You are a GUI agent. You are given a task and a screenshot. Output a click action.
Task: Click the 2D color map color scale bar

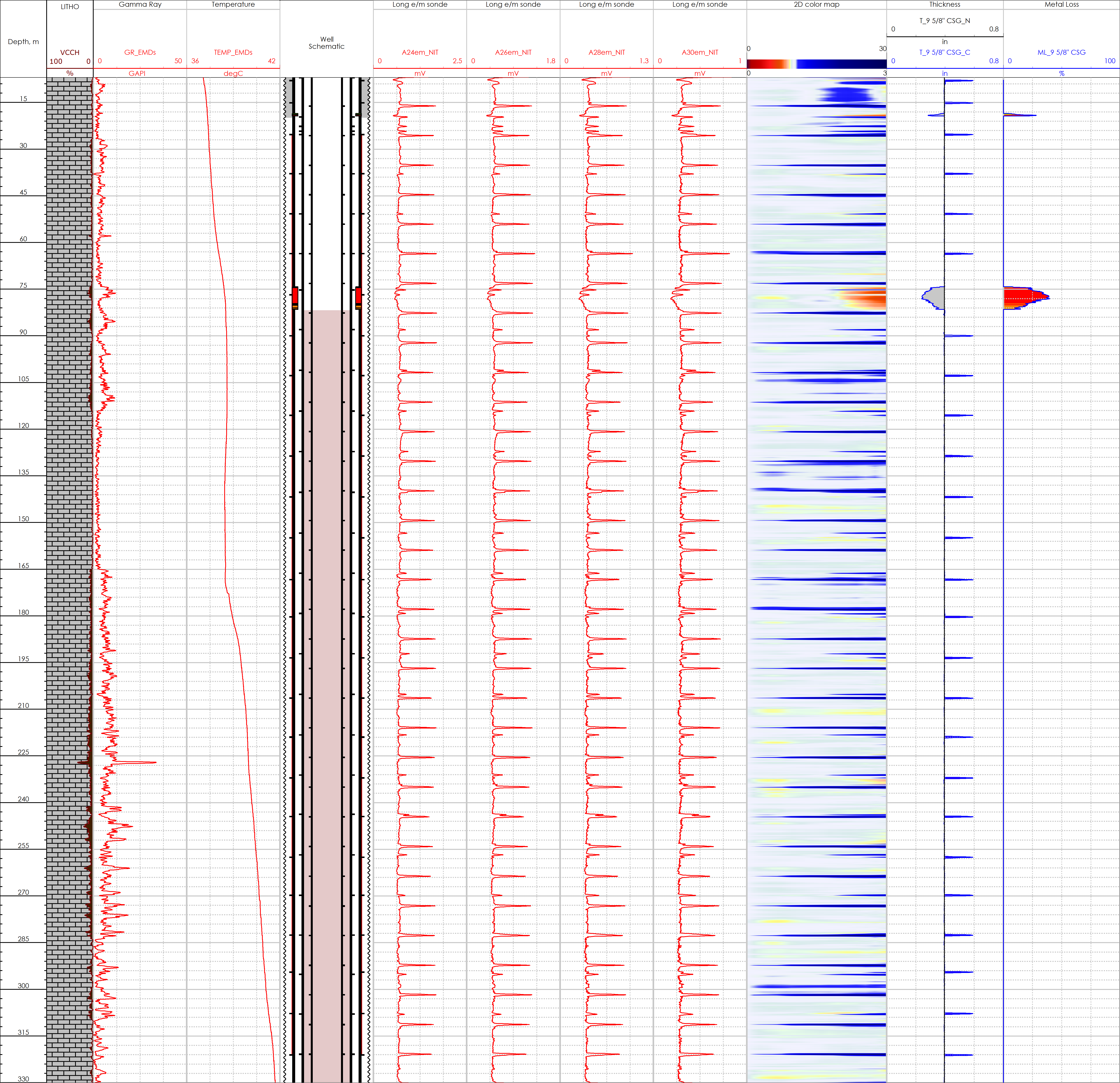pos(817,64)
